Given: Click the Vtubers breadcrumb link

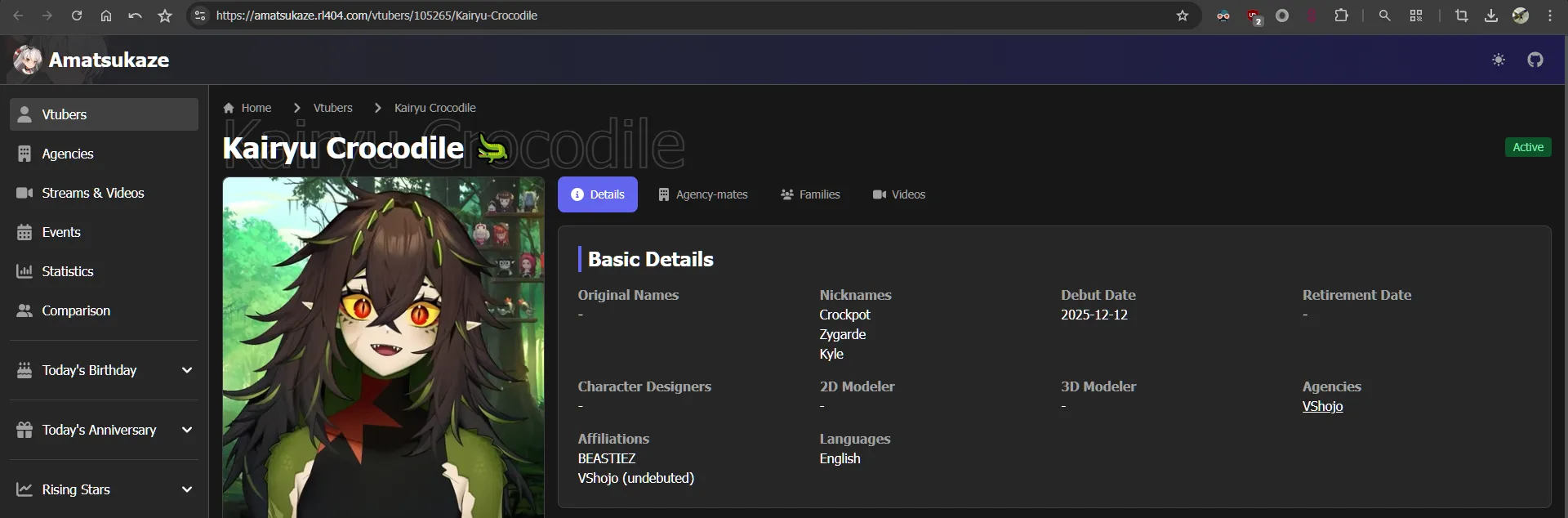Looking at the screenshot, I should (x=333, y=108).
